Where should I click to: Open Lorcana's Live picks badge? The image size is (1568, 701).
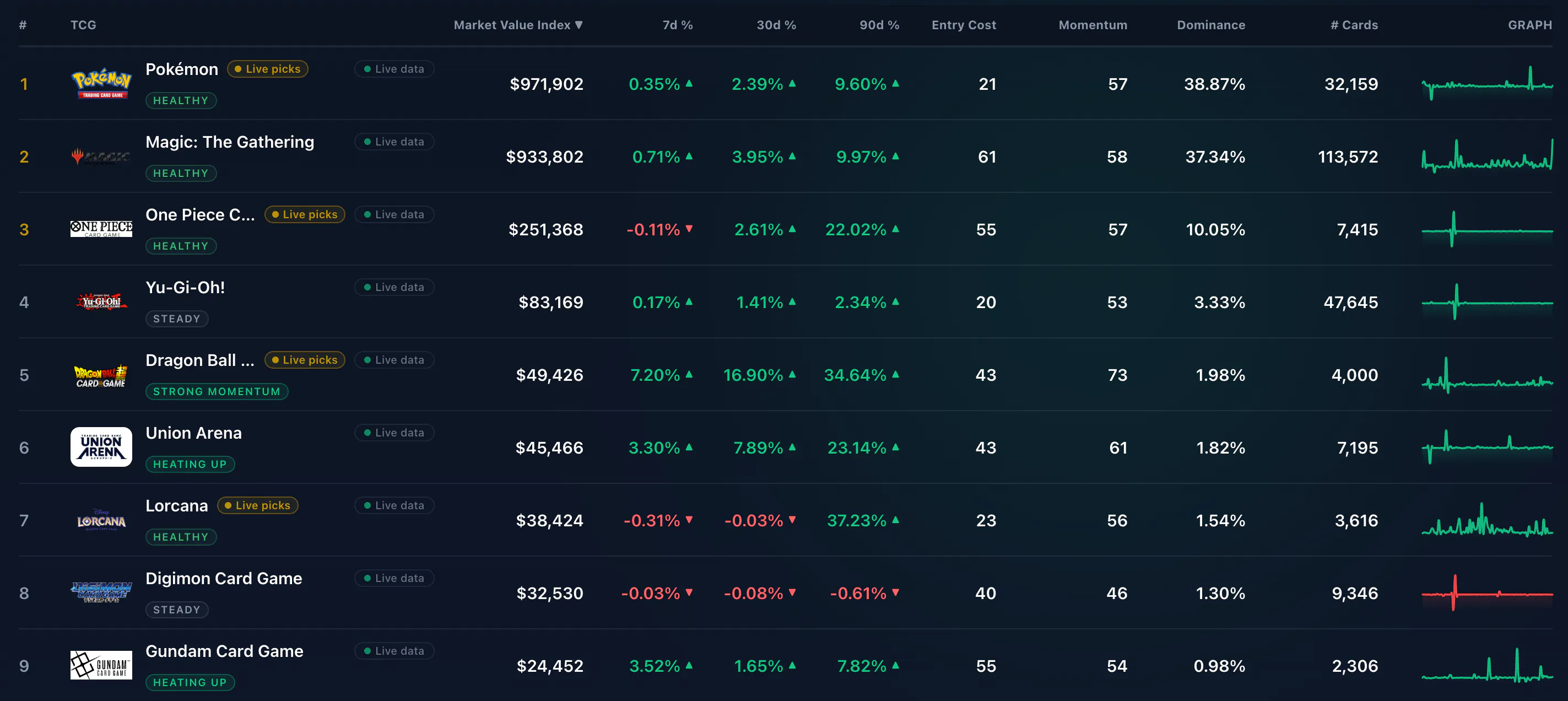tap(257, 505)
